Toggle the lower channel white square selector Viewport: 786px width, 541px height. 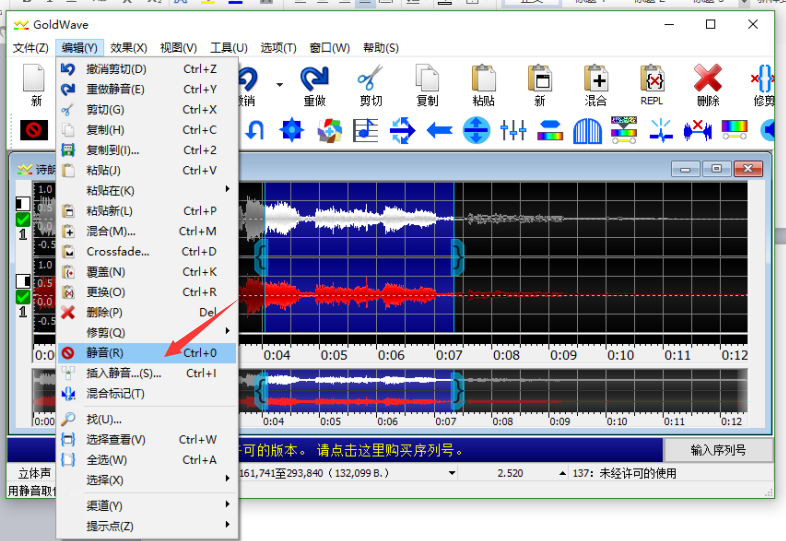(23, 281)
